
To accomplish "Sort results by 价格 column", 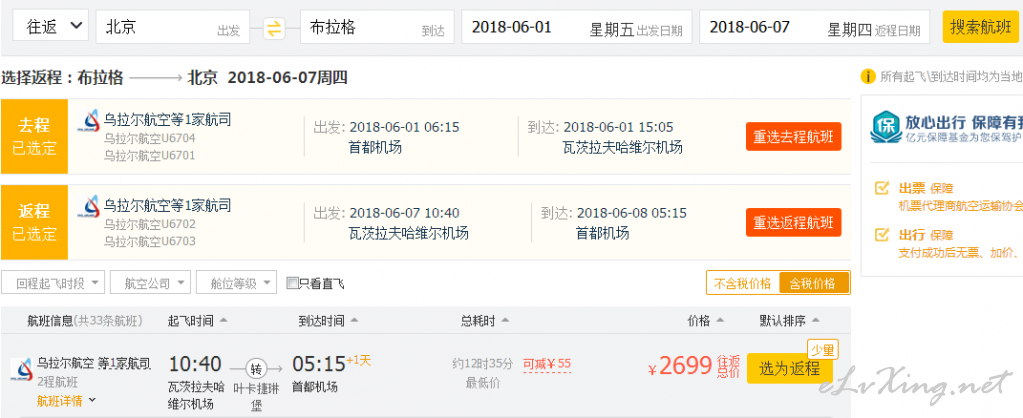I will click(706, 320).
